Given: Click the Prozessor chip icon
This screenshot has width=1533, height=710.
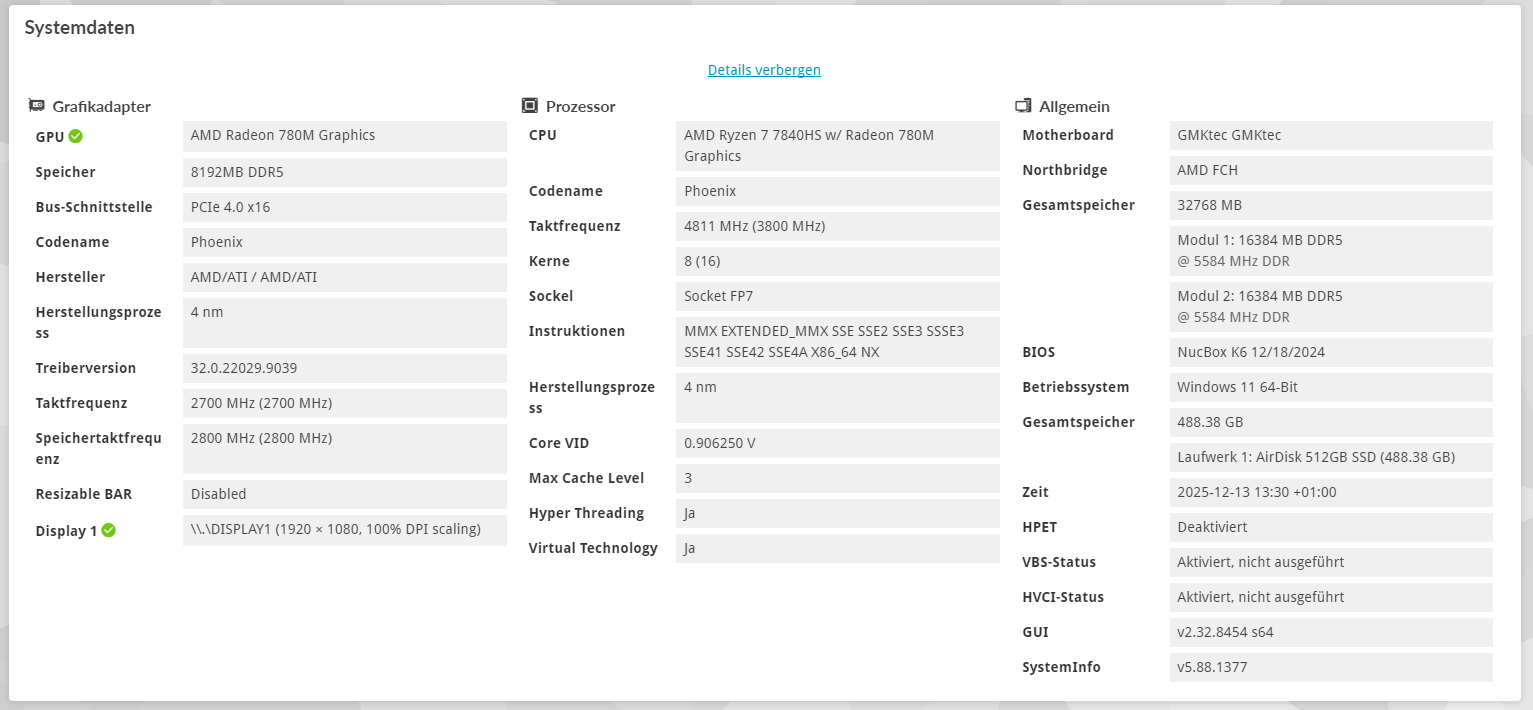Looking at the screenshot, I should pos(530,106).
